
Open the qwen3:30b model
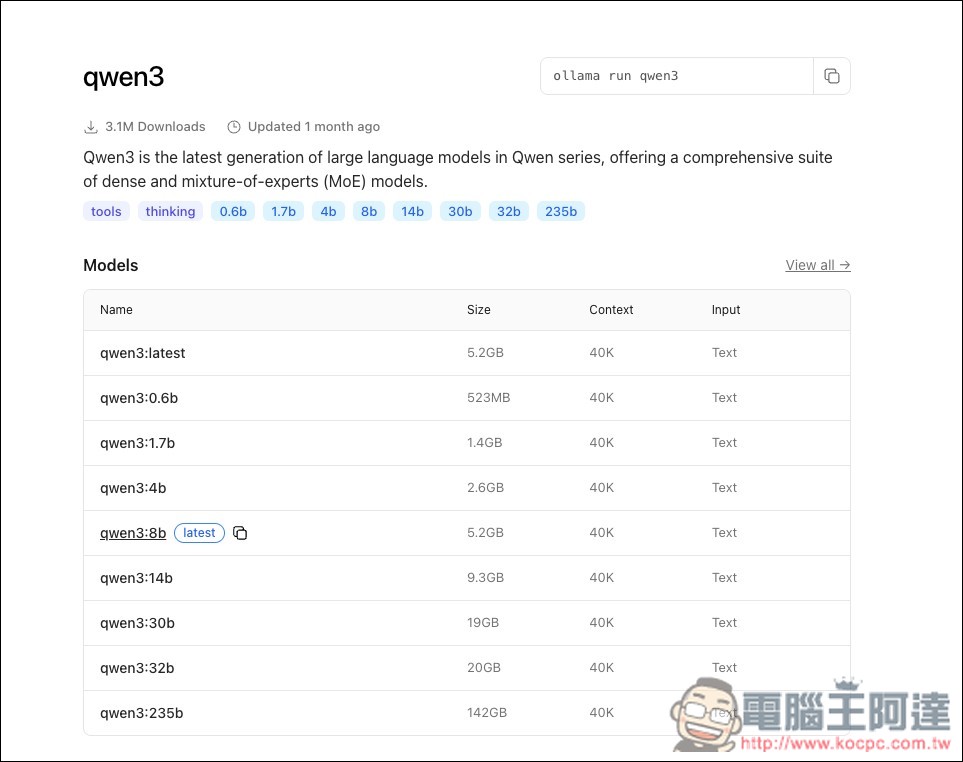[x=138, y=623]
